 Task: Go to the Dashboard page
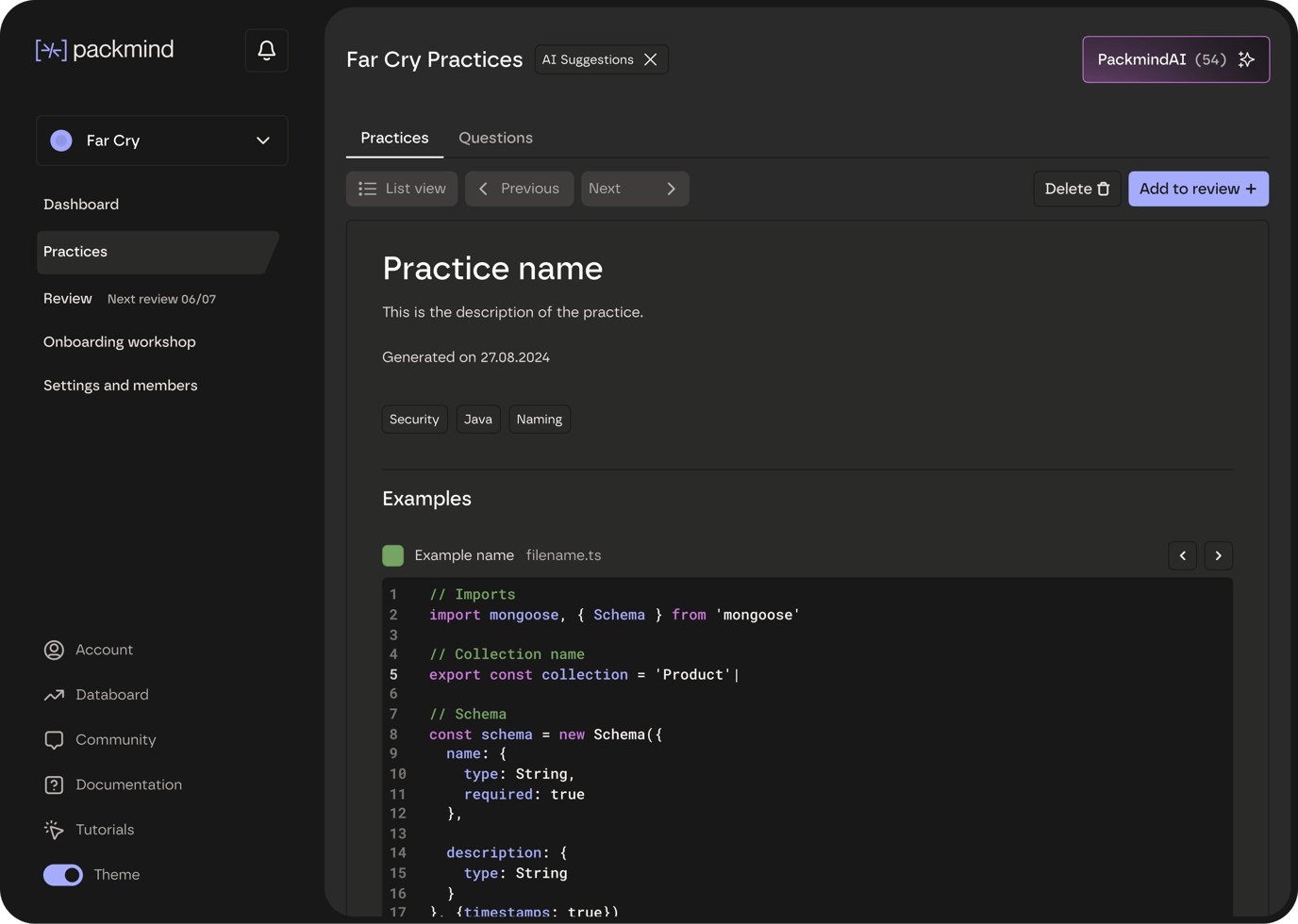coord(81,205)
